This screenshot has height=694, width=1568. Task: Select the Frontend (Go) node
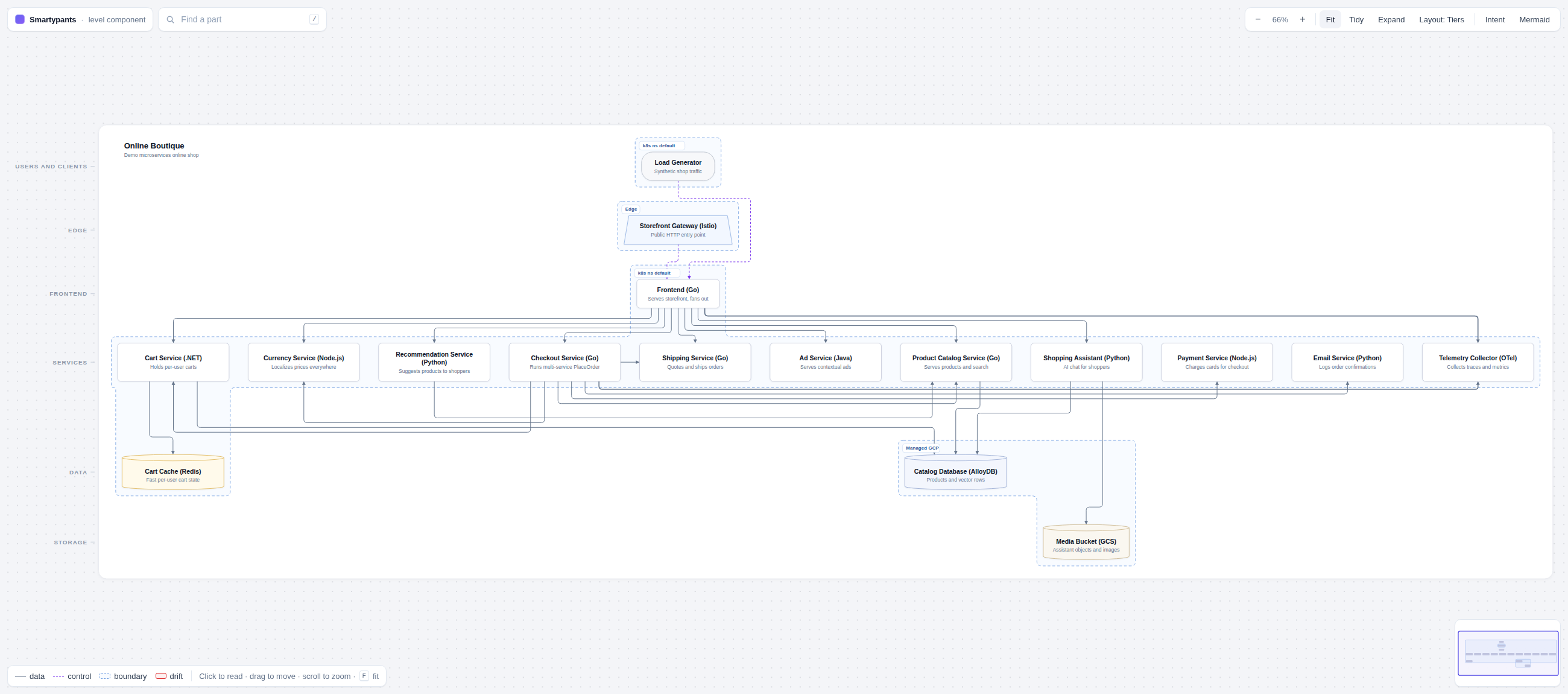click(x=677, y=294)
